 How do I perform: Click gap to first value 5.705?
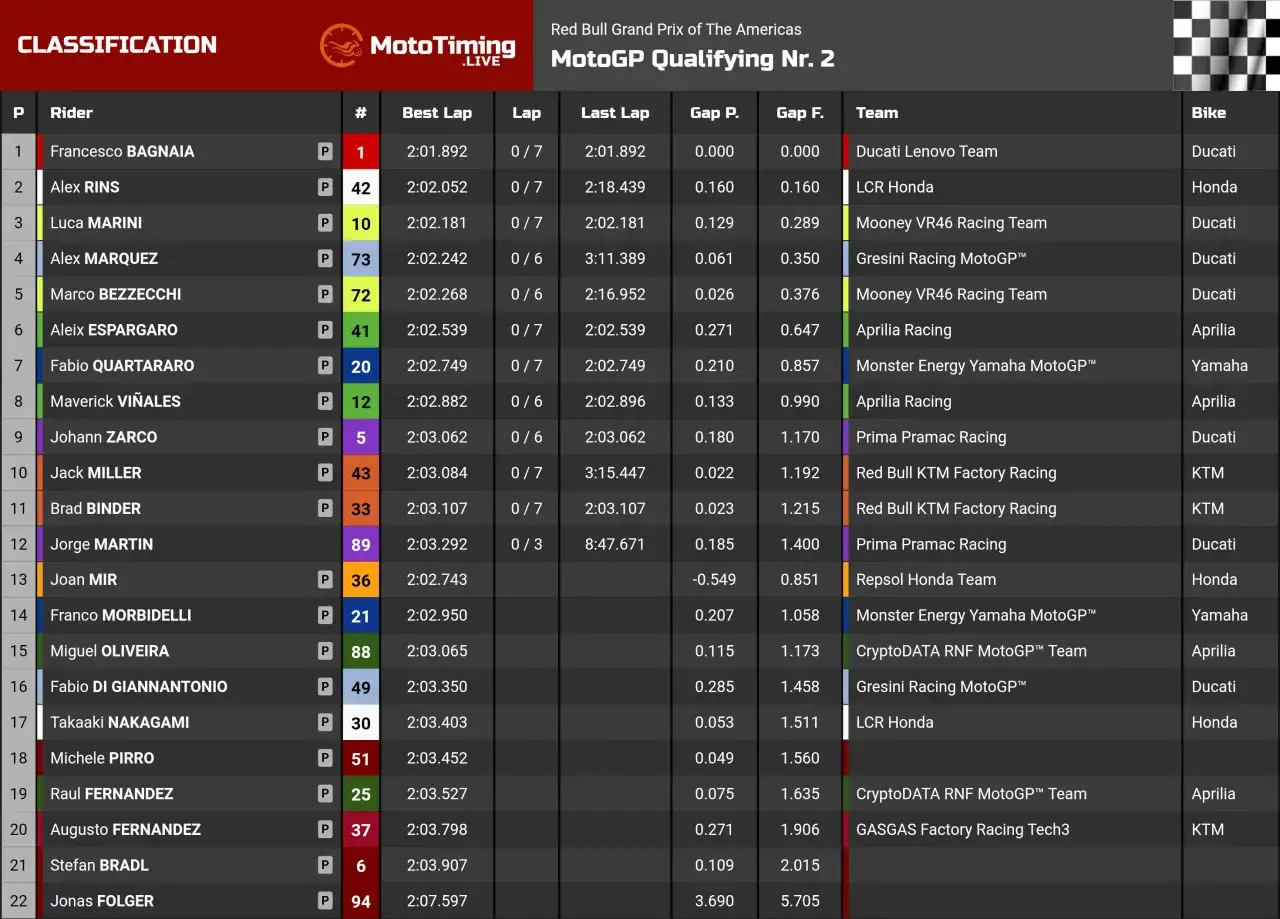(800, 901)
